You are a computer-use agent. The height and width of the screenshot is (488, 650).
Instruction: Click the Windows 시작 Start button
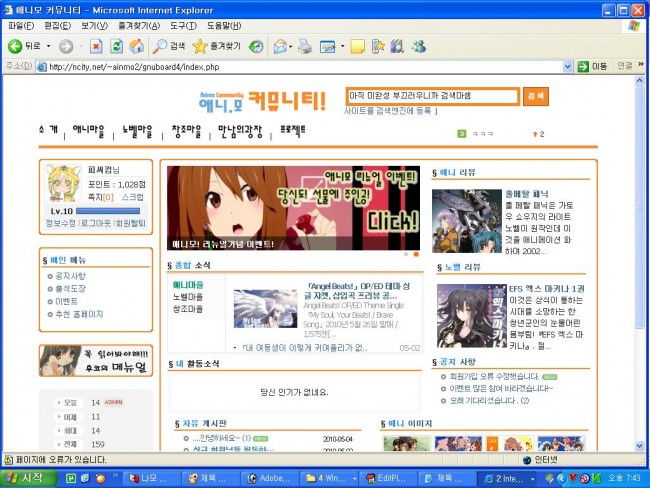click(32, 477)
